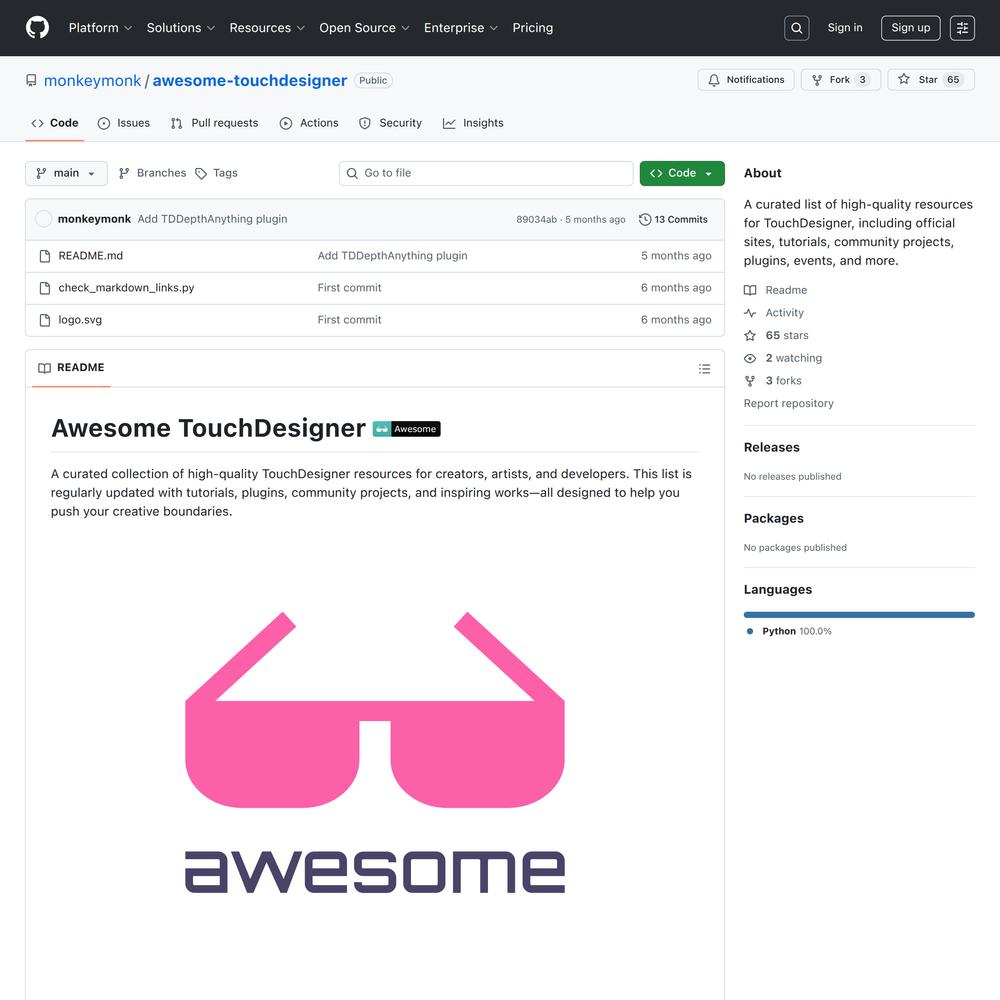Open the main branch selector dropdown

click(x=66, y=173)
